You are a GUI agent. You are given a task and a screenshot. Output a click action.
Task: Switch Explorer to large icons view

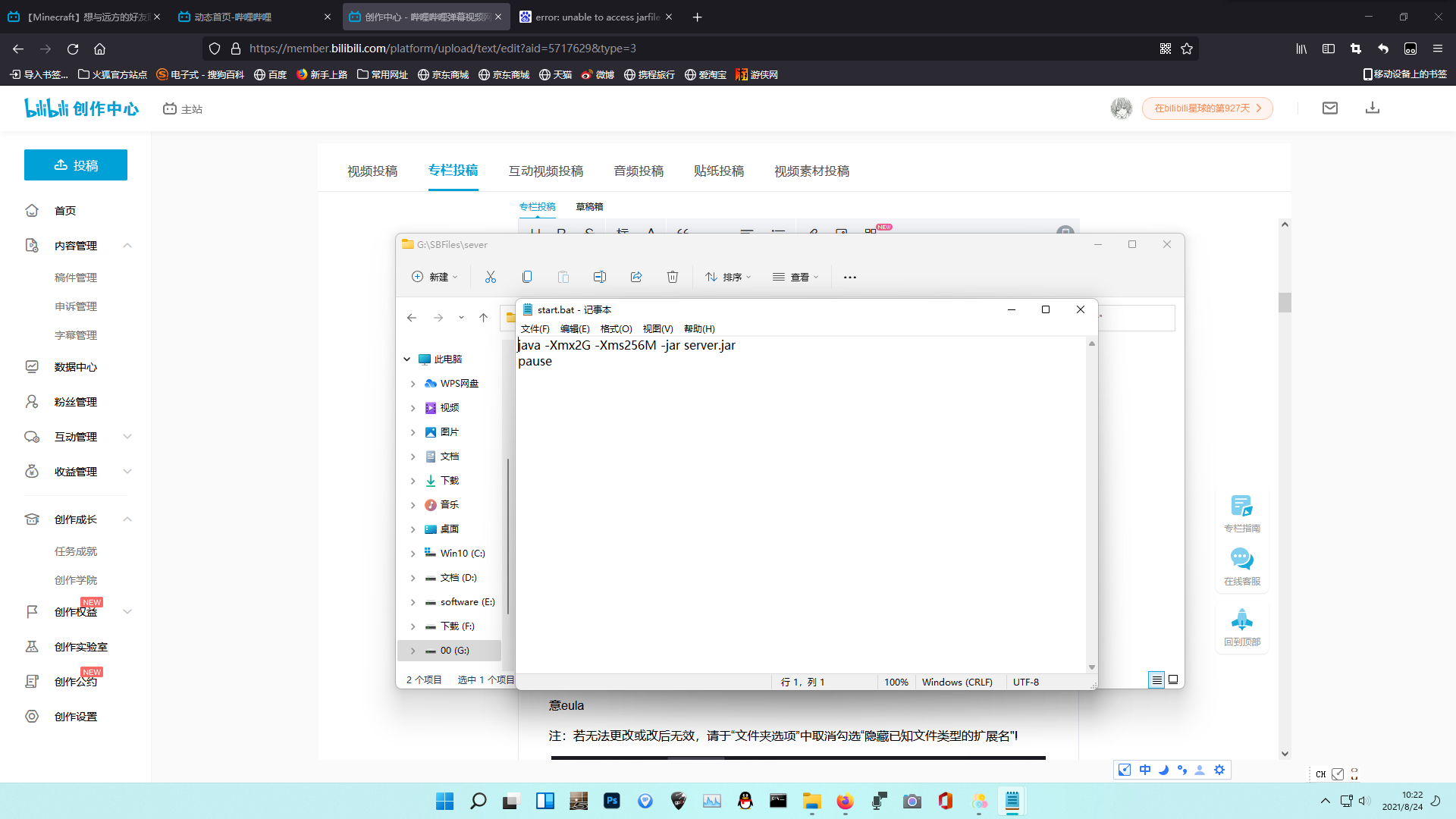coord(1173,680)
